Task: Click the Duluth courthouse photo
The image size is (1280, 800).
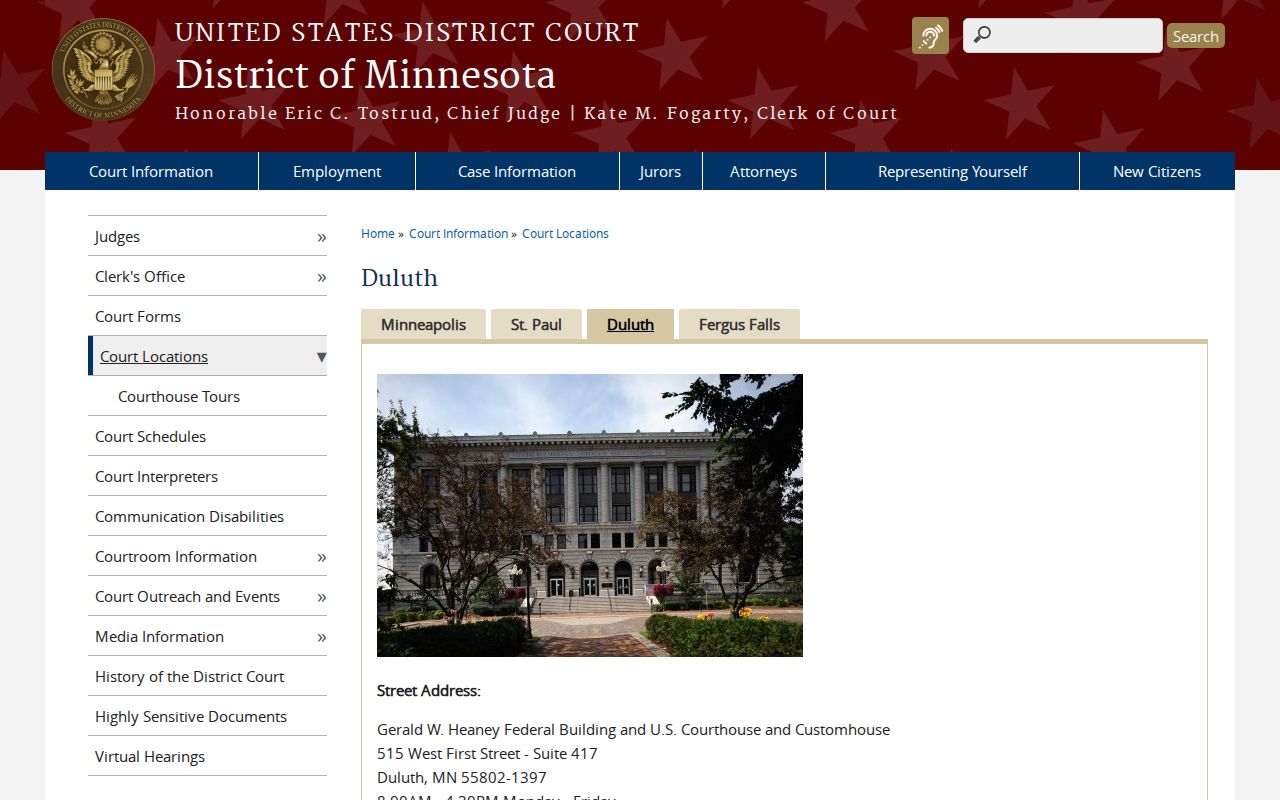Action: click(x=590, y=515)
